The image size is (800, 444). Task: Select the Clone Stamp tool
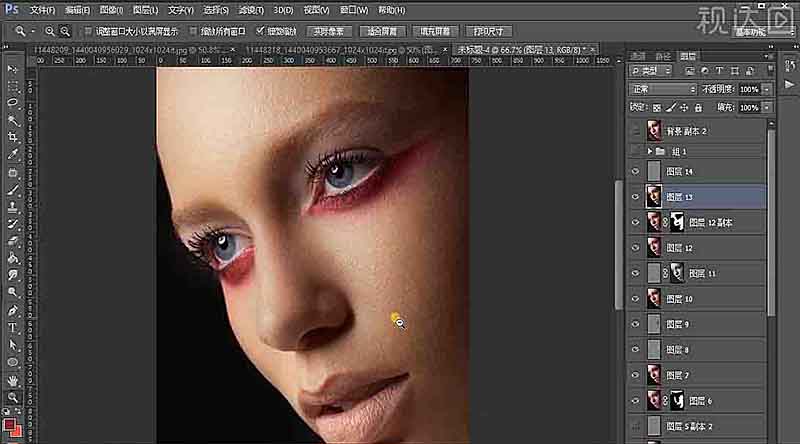pos(13,207)
